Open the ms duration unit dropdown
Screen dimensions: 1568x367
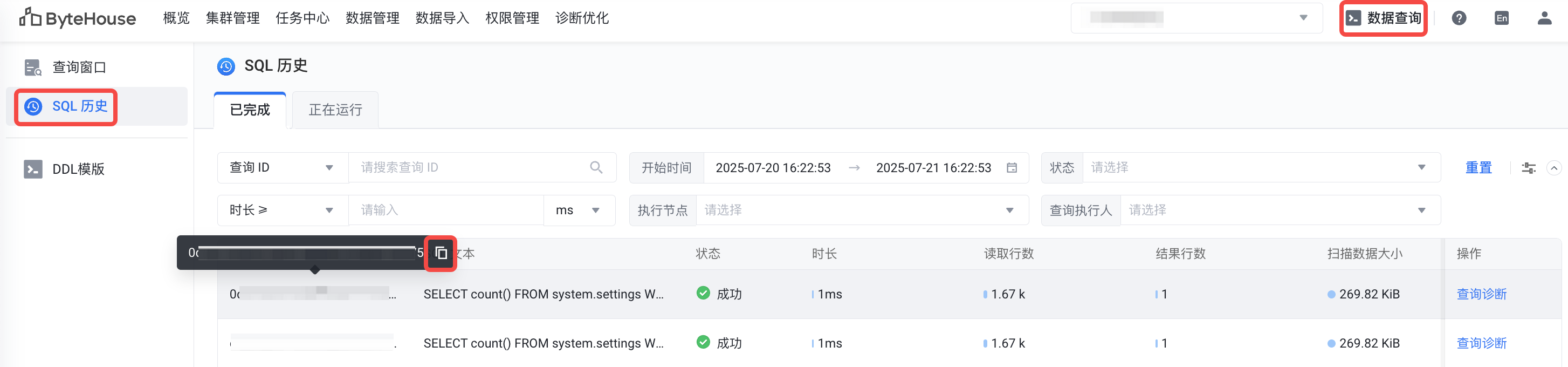pos(578,210)
